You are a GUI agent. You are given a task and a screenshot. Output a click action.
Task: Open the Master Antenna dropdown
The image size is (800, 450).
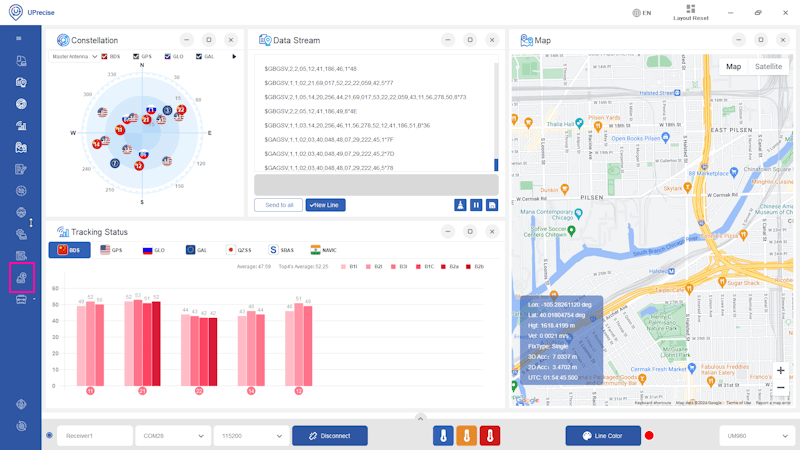pos(74,57)
